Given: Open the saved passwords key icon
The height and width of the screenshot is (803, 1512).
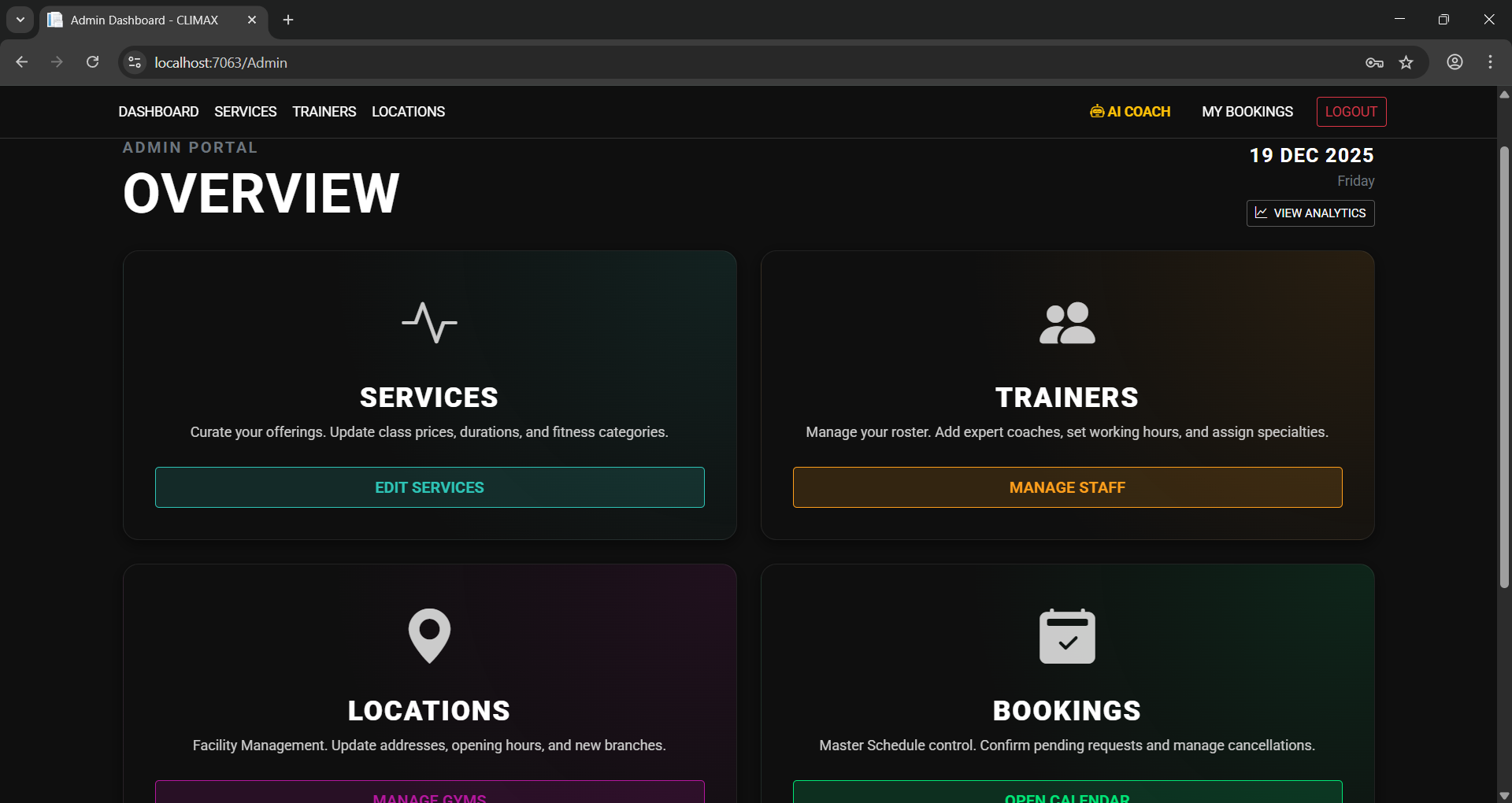Looking at the screenshot, I should point(1374,62).
